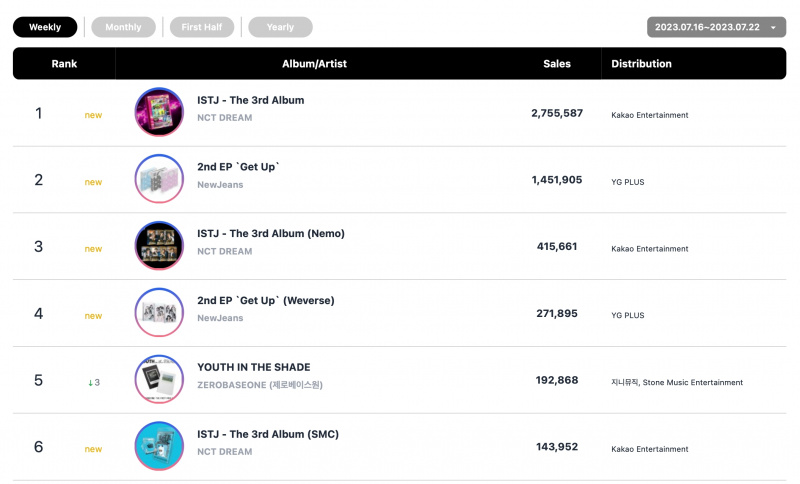This screenshot has height=484, width=800.
Task: Click the rank 2 'Get Up' album cover
Action: 159,179
